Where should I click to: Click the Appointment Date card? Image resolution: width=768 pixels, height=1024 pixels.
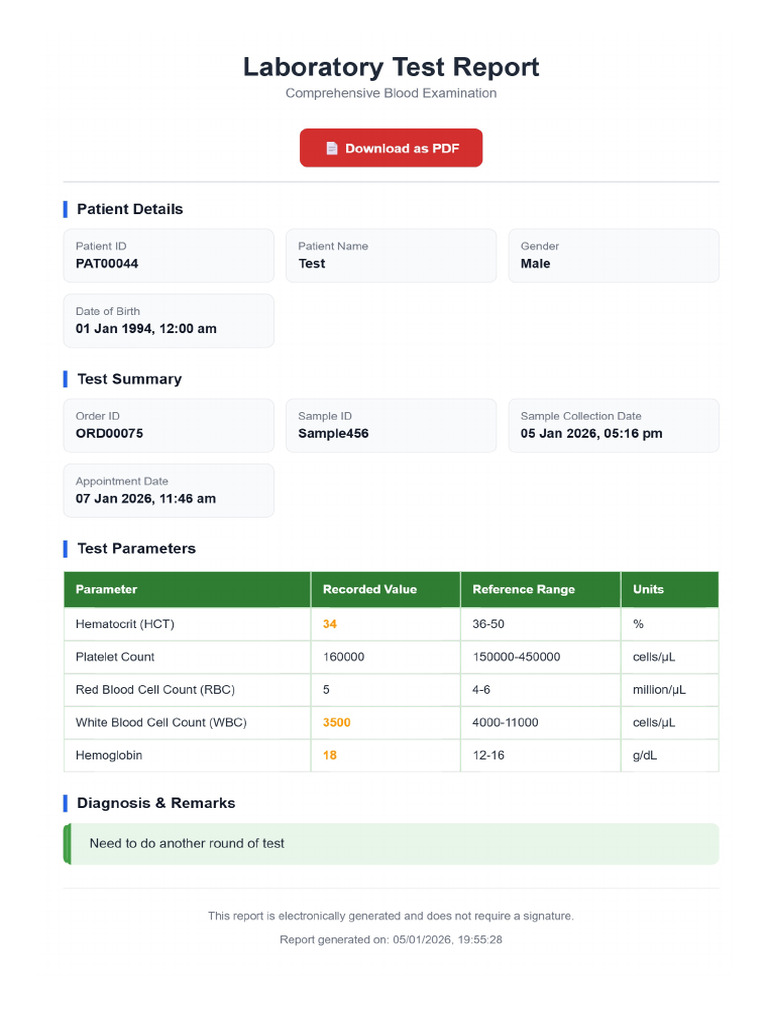[168, 490]
